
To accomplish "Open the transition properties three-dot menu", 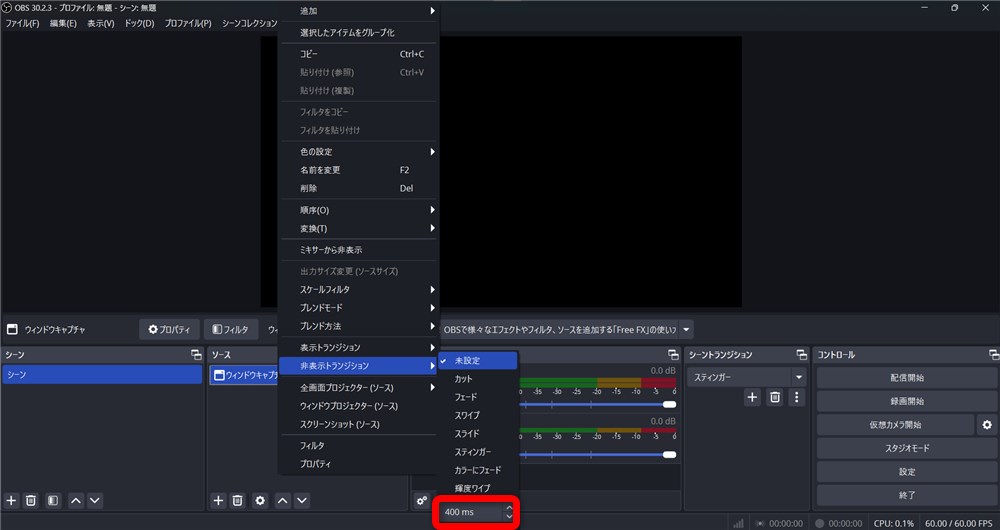I will click(x=797, y=397).
